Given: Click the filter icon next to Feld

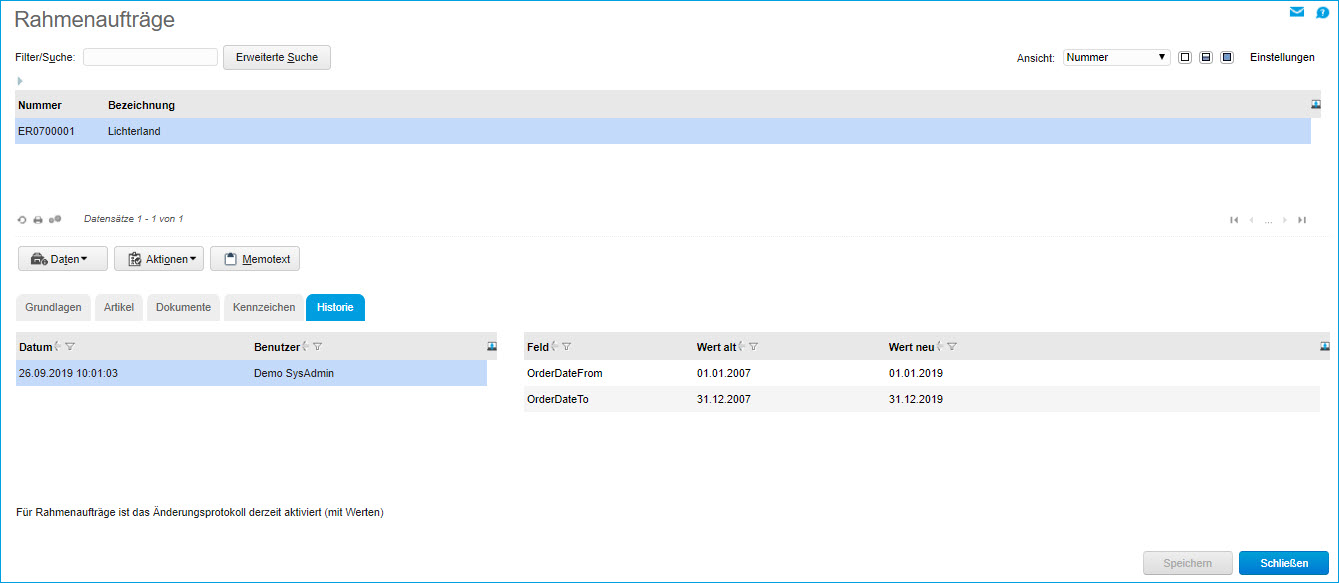Looking at the screenshot, I should tap(567, 347).
